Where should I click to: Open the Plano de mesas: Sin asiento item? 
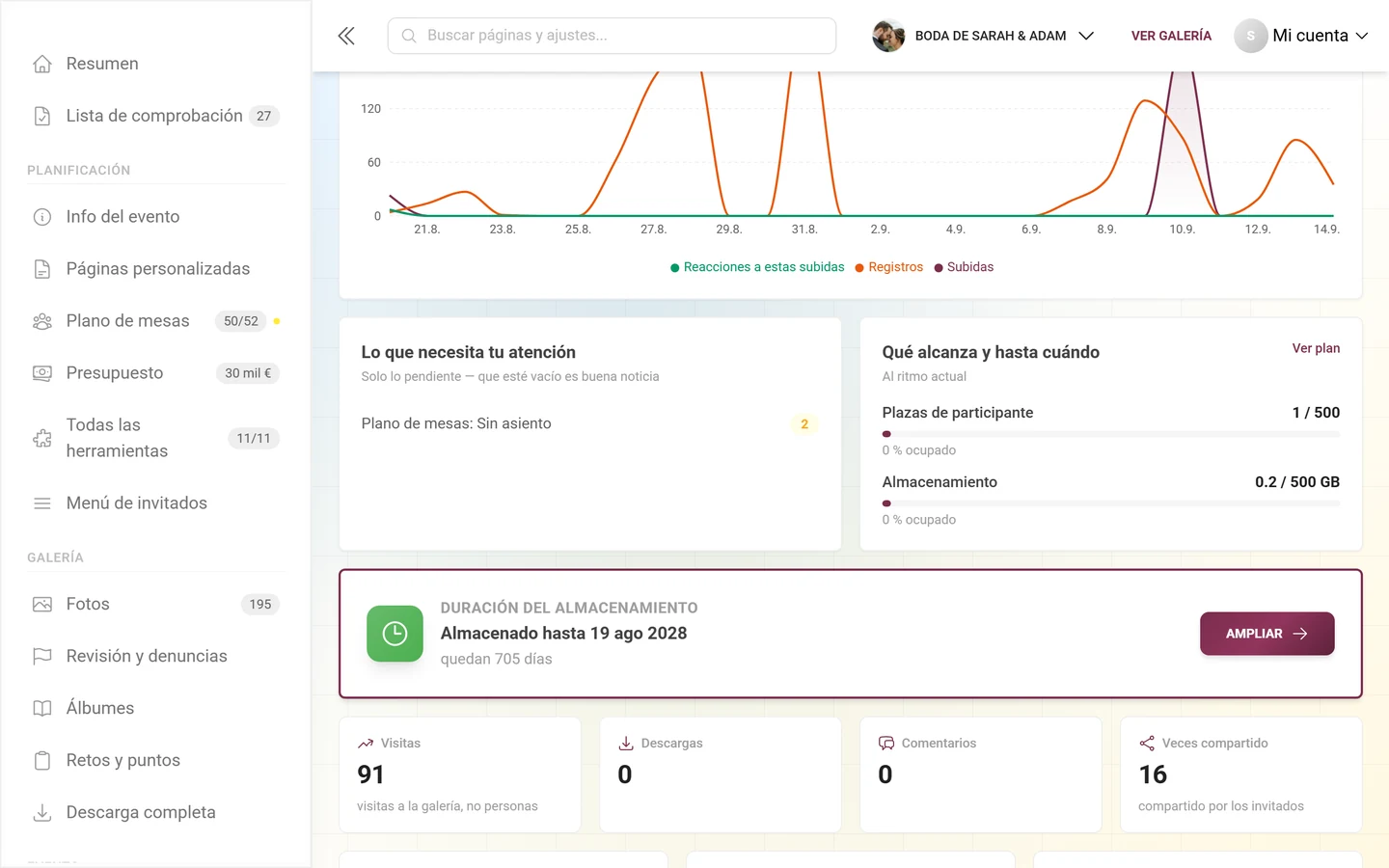click(589, 423)
